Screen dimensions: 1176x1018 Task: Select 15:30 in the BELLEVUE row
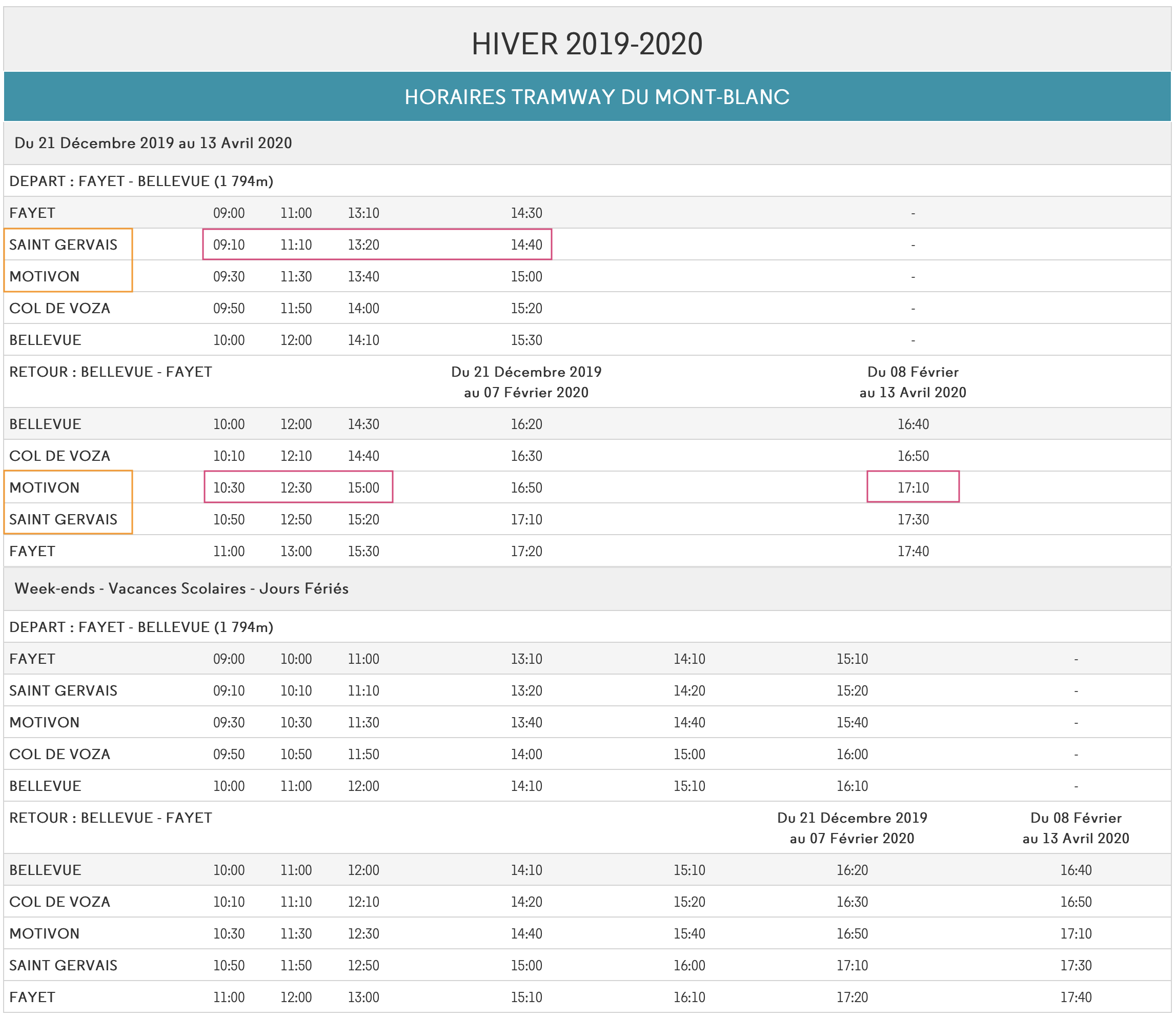click(526, 340)
